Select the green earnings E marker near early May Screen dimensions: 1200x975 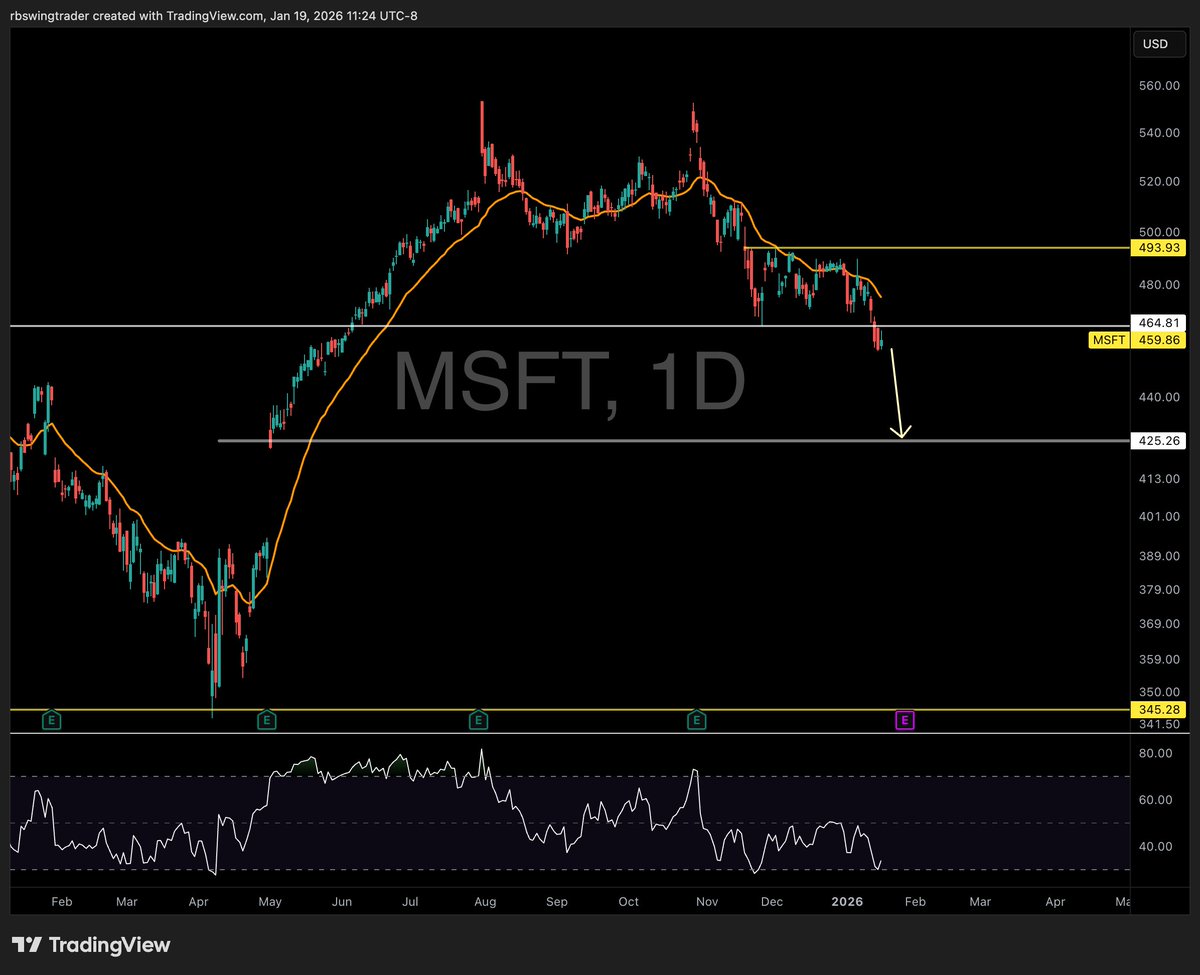[x=266, y=719]
